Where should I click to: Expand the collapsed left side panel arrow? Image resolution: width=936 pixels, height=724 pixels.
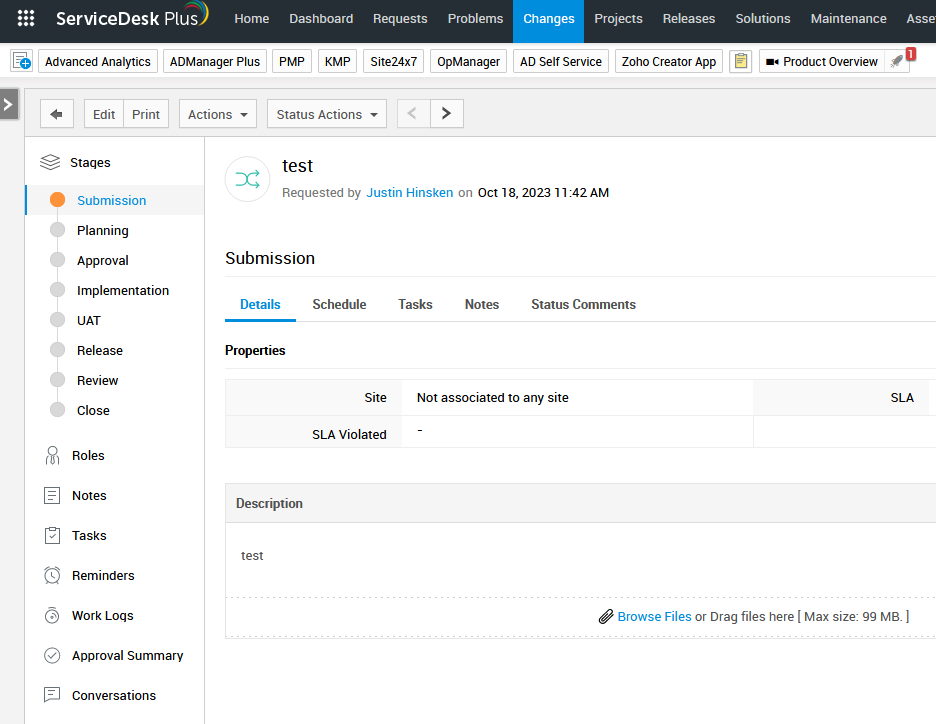8,104
